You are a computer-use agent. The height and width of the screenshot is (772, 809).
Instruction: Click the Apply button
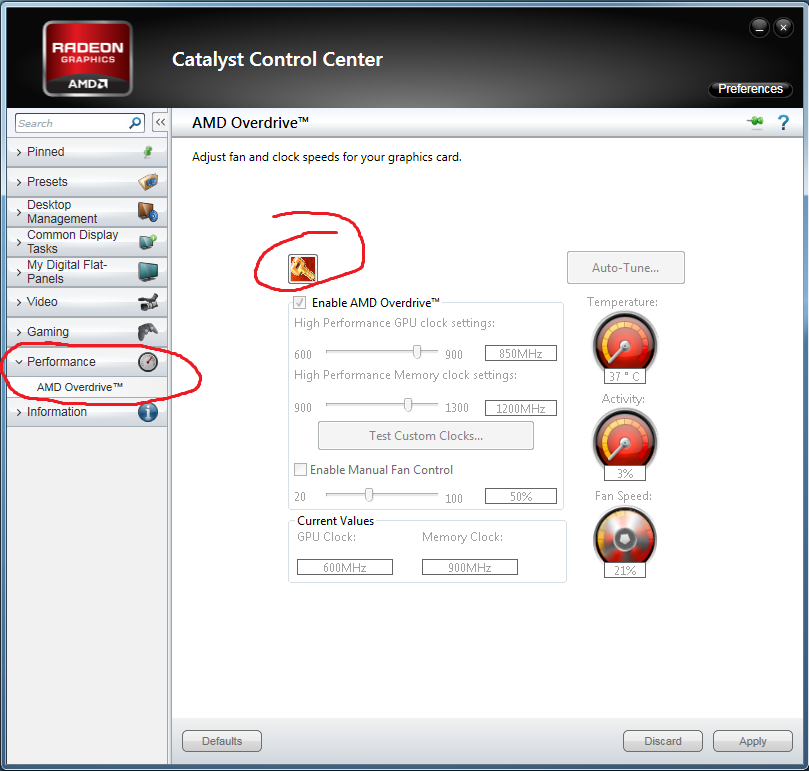coord(753,741)
